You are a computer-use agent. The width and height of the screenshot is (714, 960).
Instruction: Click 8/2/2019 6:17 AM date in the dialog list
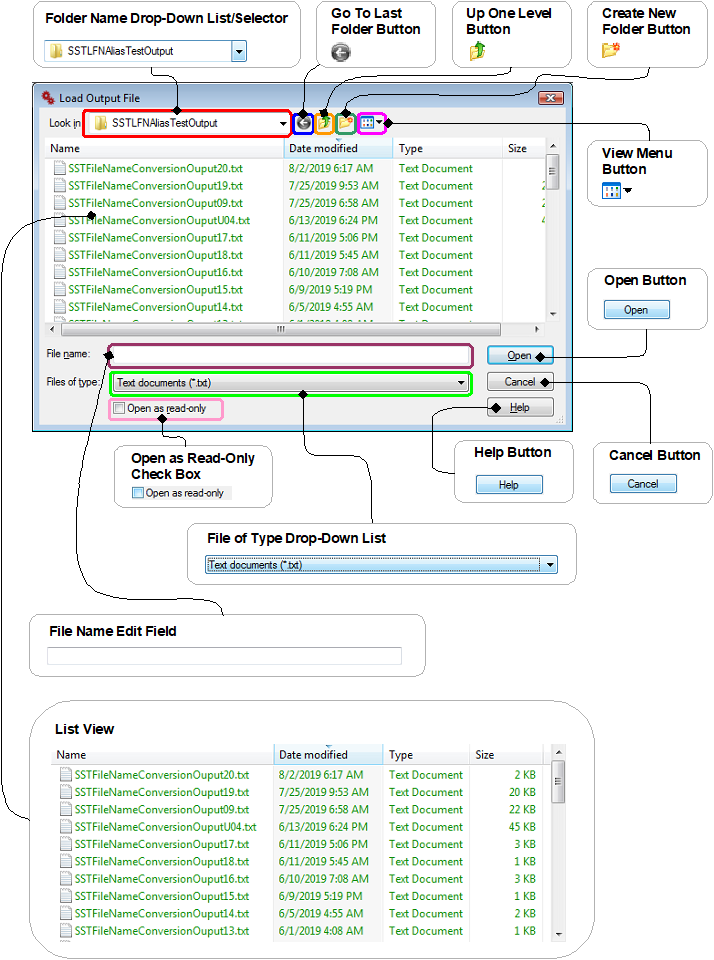pos(331,168)
